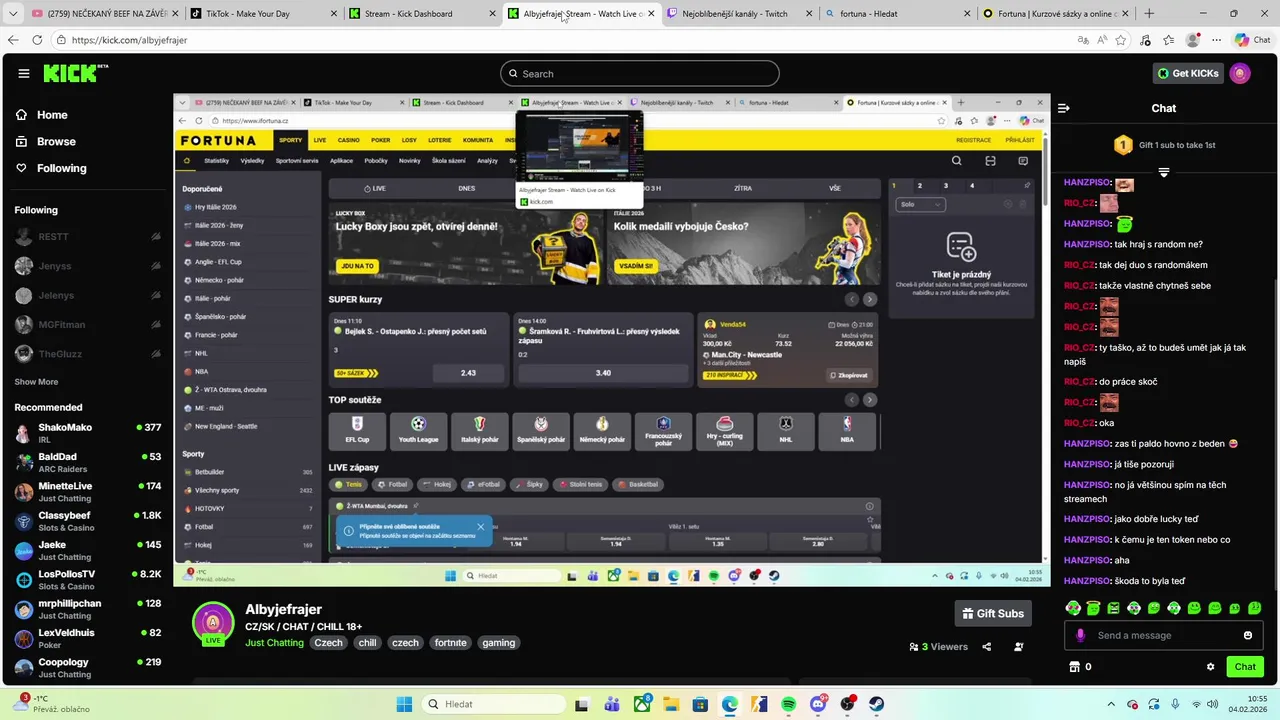This screenshot has height=720, width=1280.
Task: Open the browser media control icon
Action: [x=1145, y=40]
